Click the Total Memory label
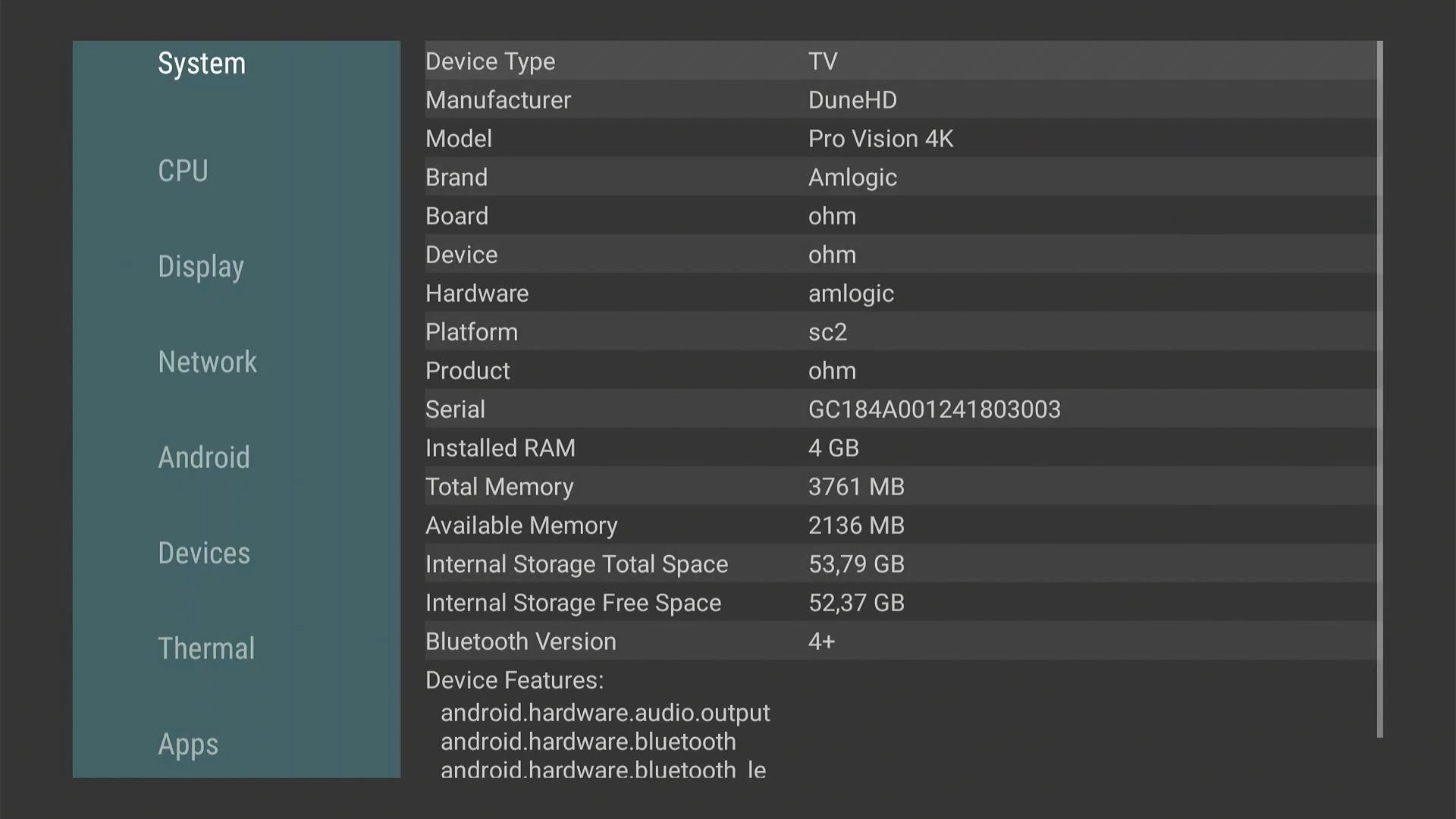Viewport: 1456px width, 819px height. pyautogui.click(x=500, y=487)
